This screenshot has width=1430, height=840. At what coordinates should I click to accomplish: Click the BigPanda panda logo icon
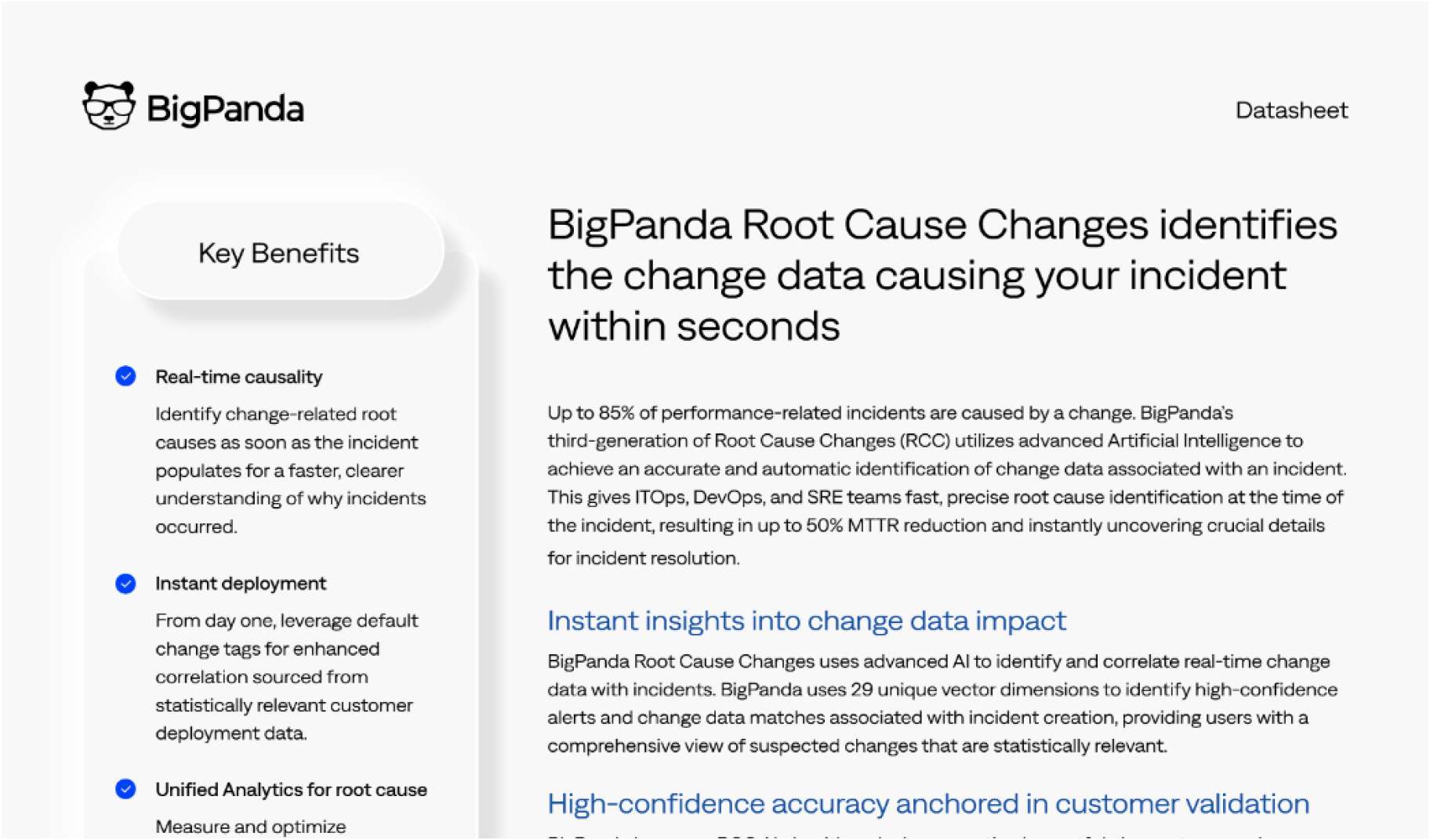coord(109,106)
